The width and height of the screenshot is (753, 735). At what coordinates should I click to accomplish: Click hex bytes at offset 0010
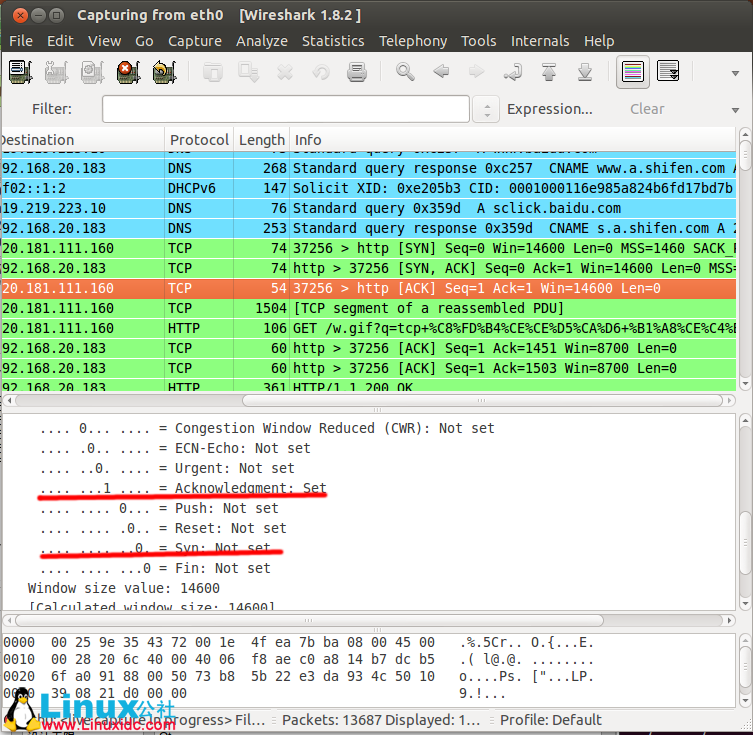(x=243, y=660)
